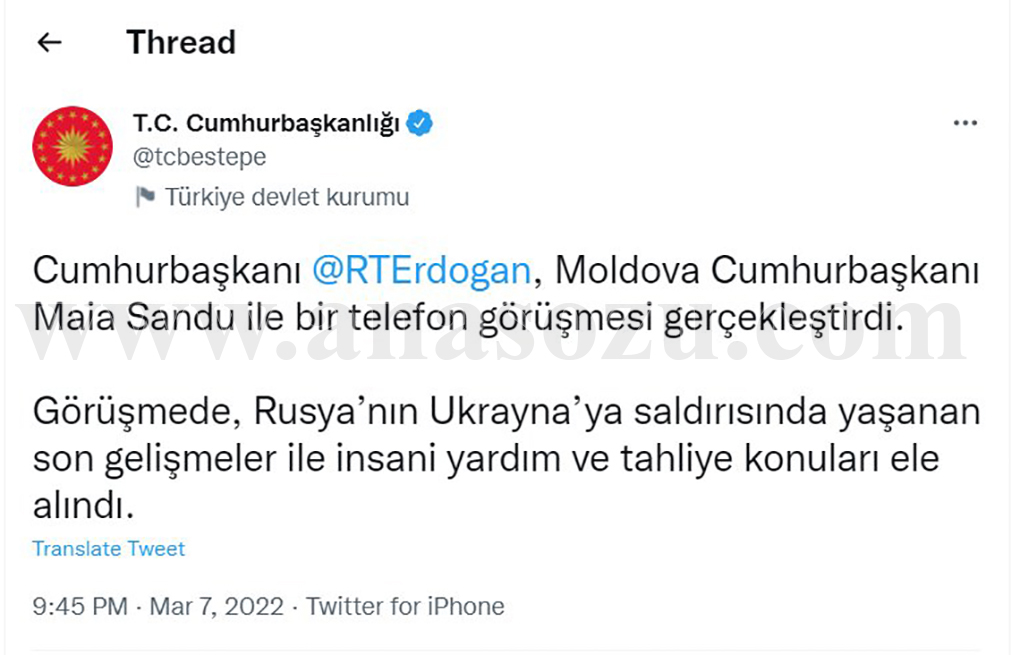
Task: Click the Thread heading
Action: point(181,43)
